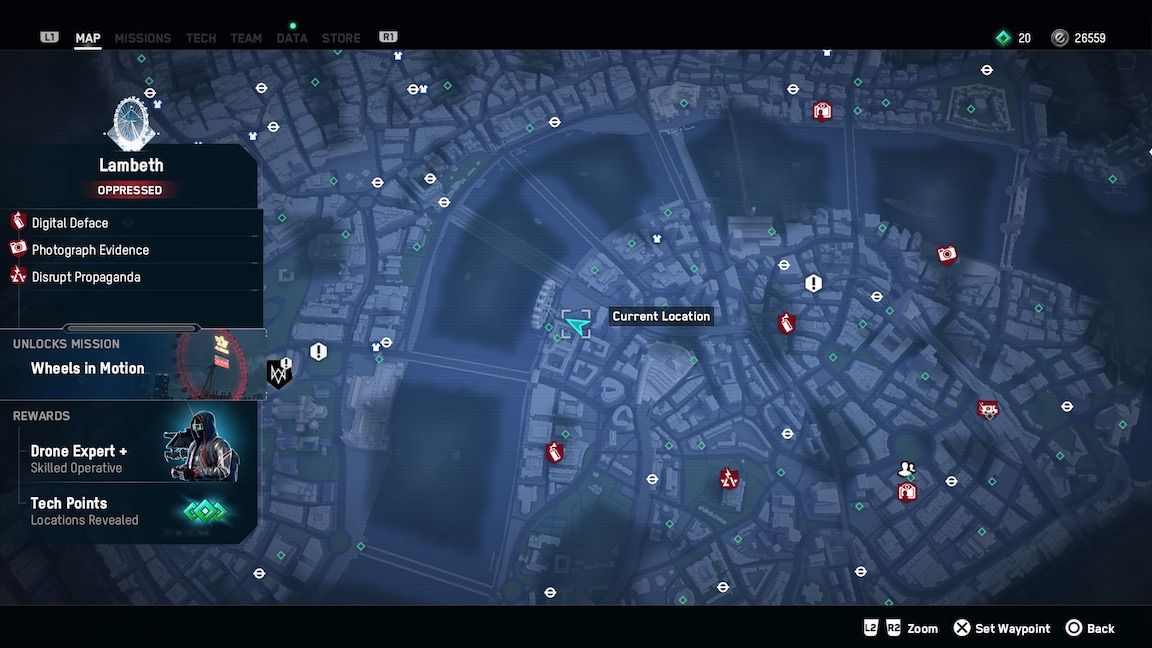Select the red archway marker below the recruit icon
The width and height of the screenshot is (1152, 648).
click(x=907, y=492)
